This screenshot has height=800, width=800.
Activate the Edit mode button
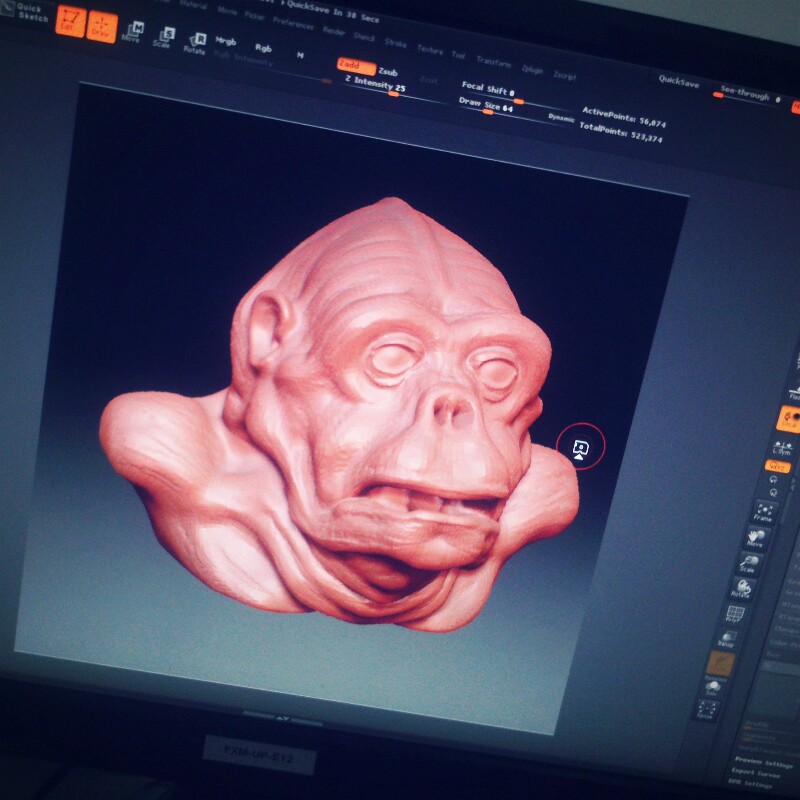point(70,21)
